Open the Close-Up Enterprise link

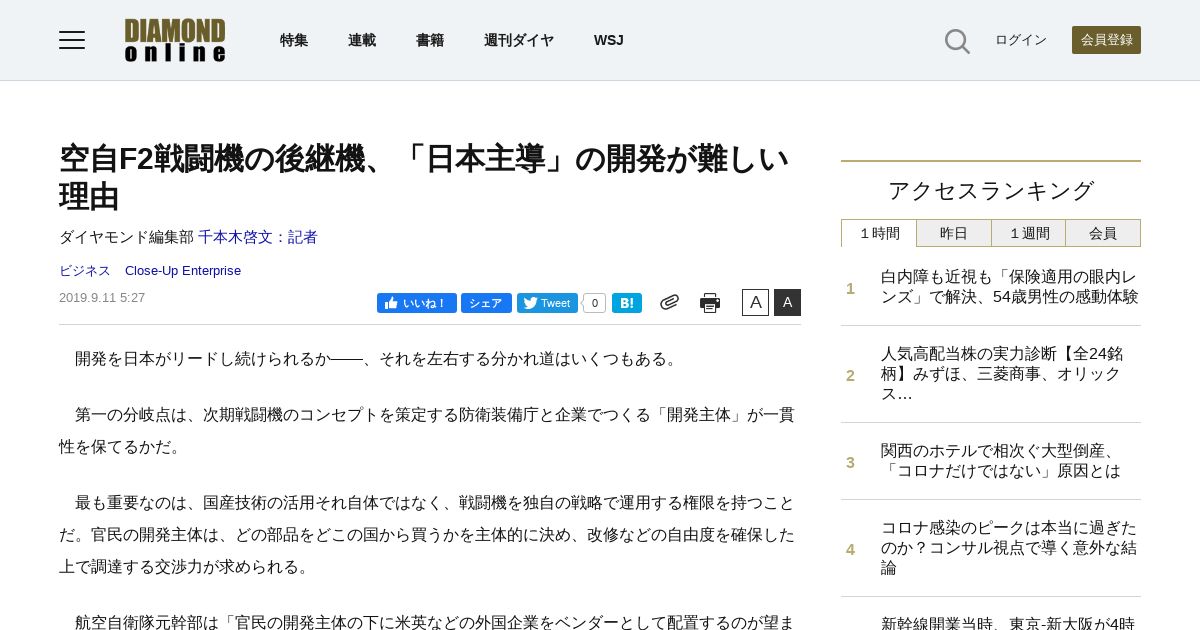tap(183, 271)
